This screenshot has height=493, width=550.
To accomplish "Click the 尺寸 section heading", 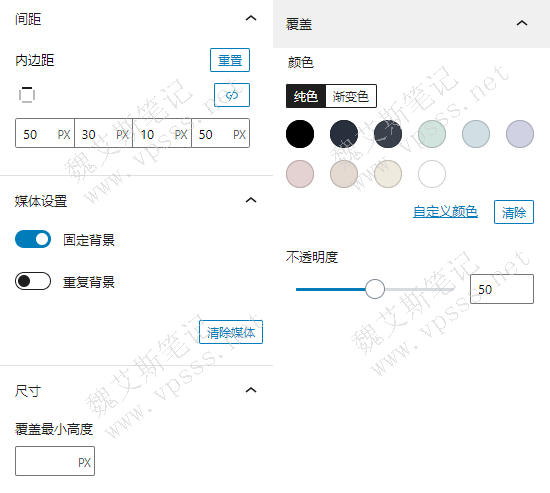I will pos(28,391).
